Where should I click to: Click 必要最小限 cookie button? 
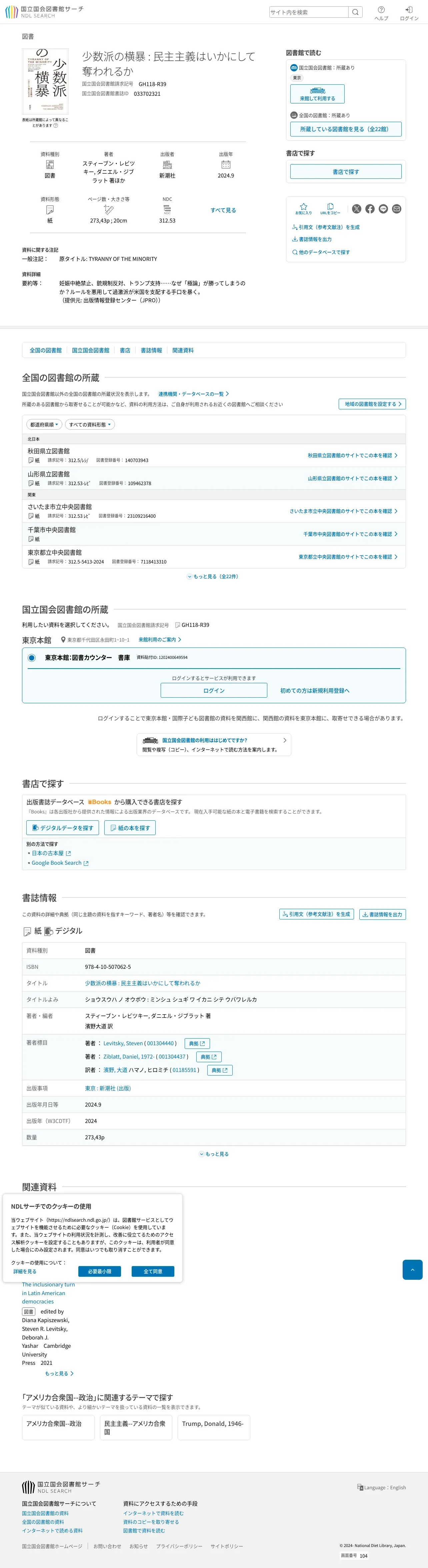click(x=100, y=1271)
